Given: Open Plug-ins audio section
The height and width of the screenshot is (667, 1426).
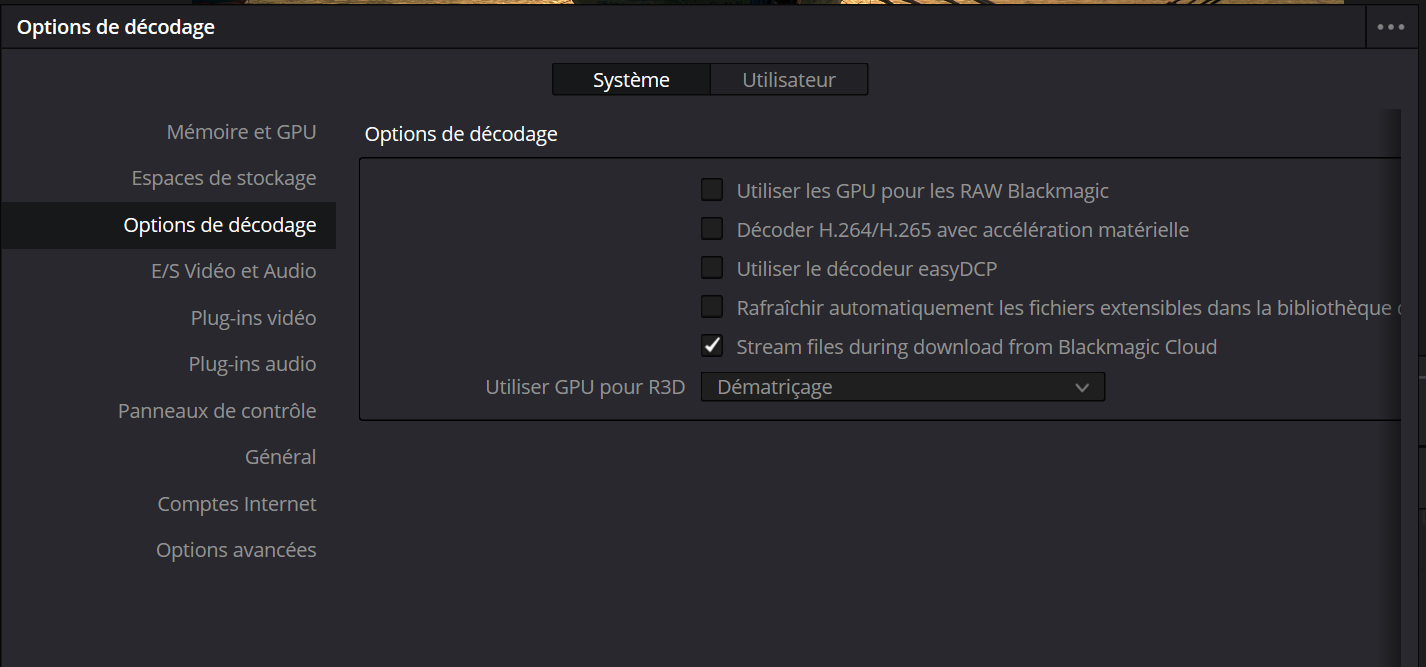Looking at the screenshot, I should (x=252, y=364).
